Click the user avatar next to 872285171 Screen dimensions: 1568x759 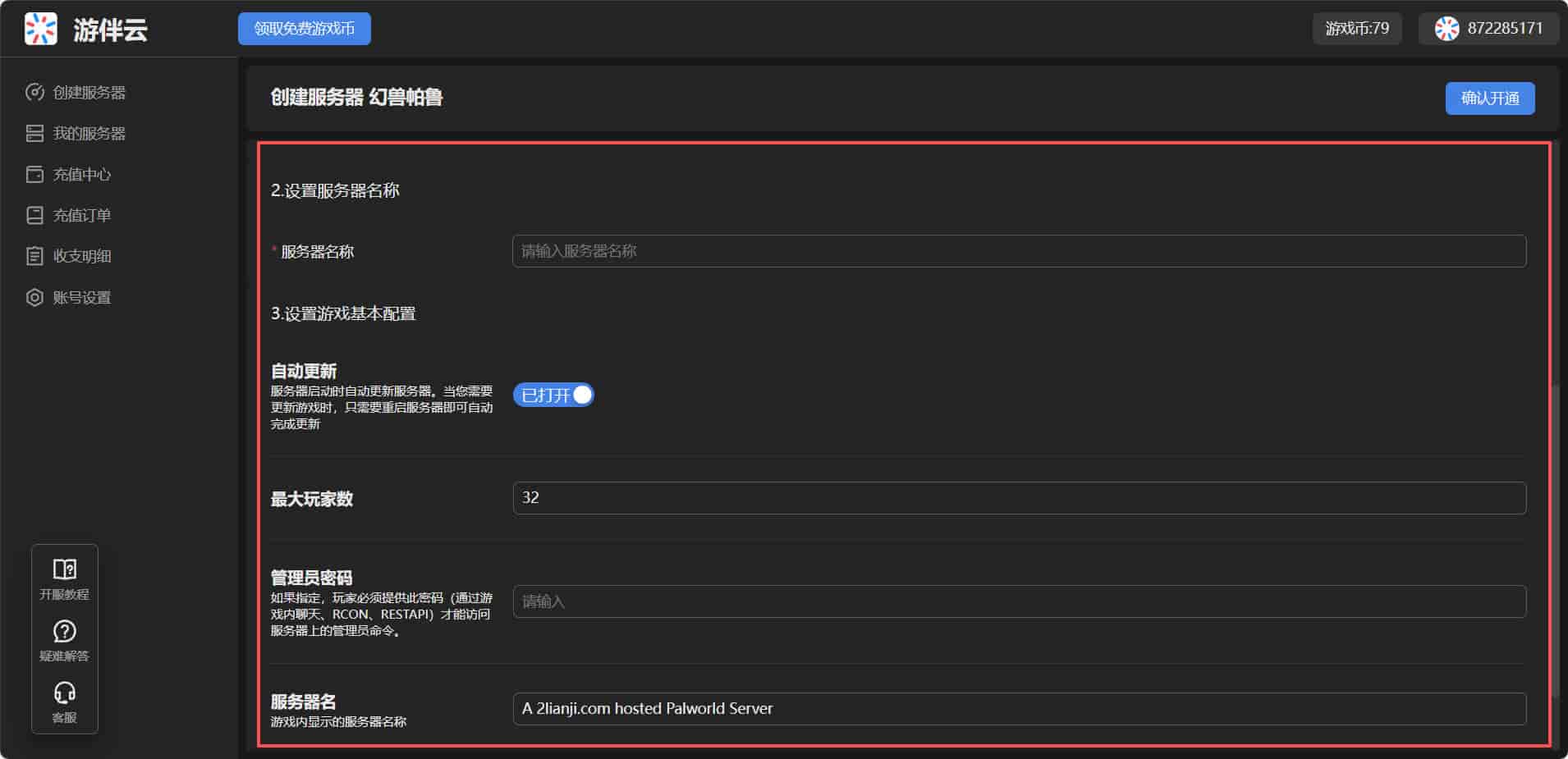click(1447, 29)
